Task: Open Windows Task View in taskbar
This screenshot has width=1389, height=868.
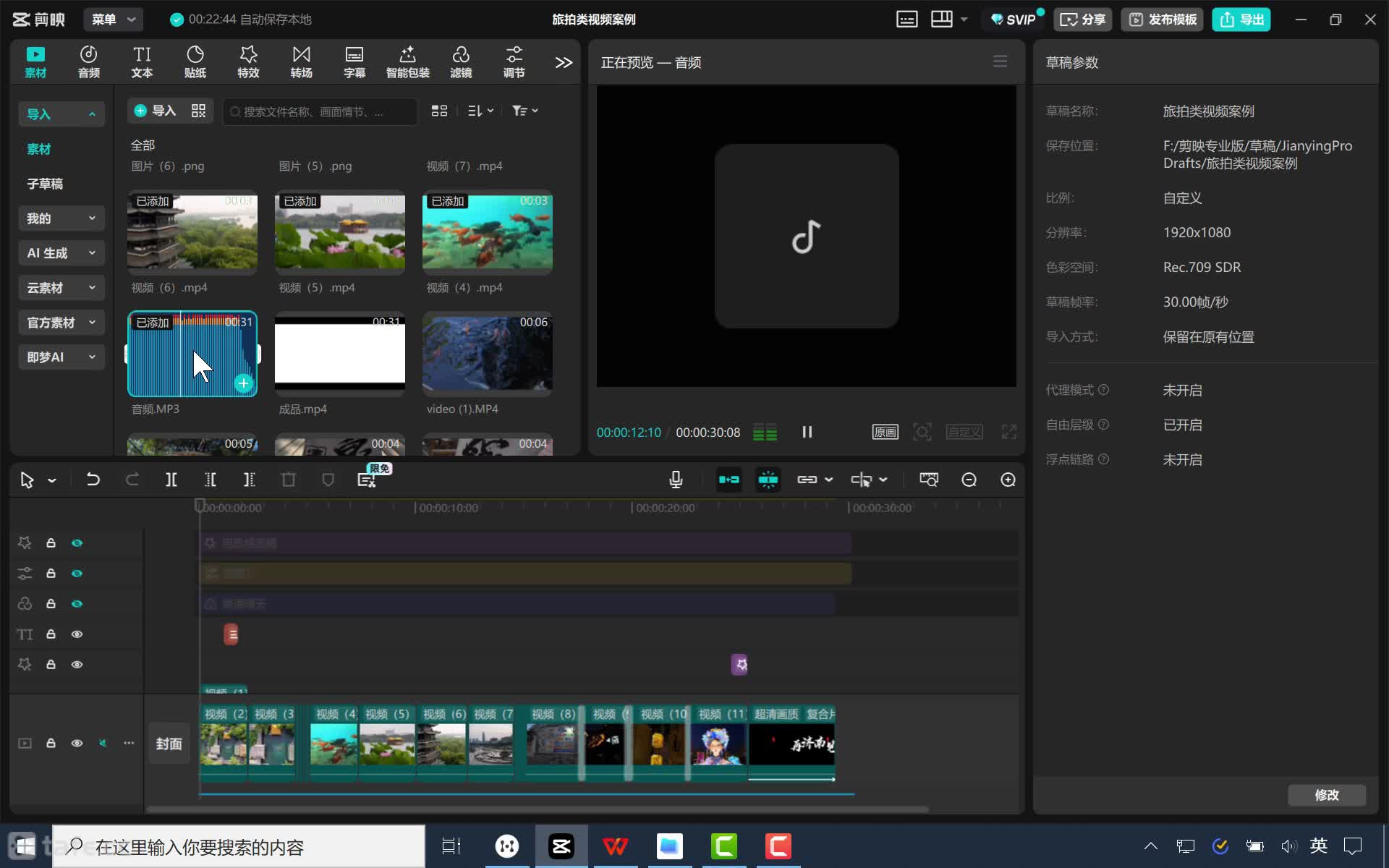Action: 451,846
